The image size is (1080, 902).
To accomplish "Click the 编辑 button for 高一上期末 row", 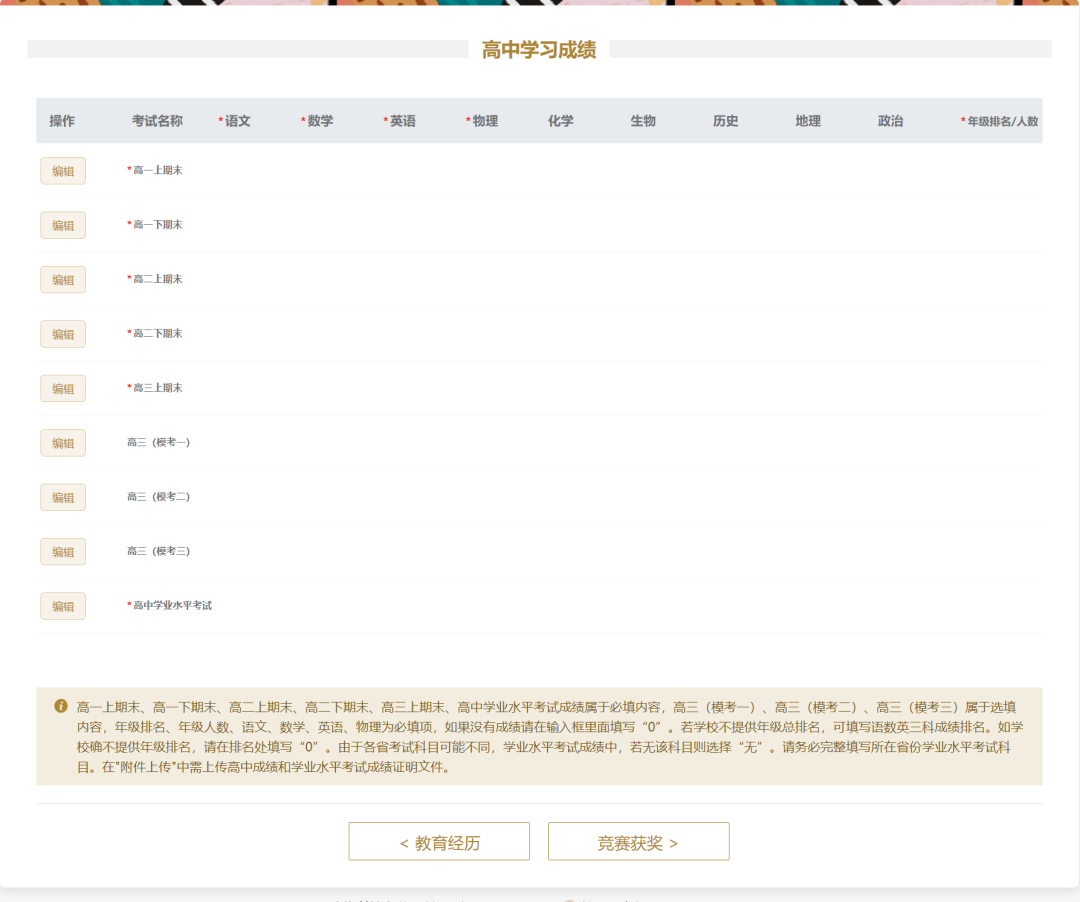I will coord(63,170).
